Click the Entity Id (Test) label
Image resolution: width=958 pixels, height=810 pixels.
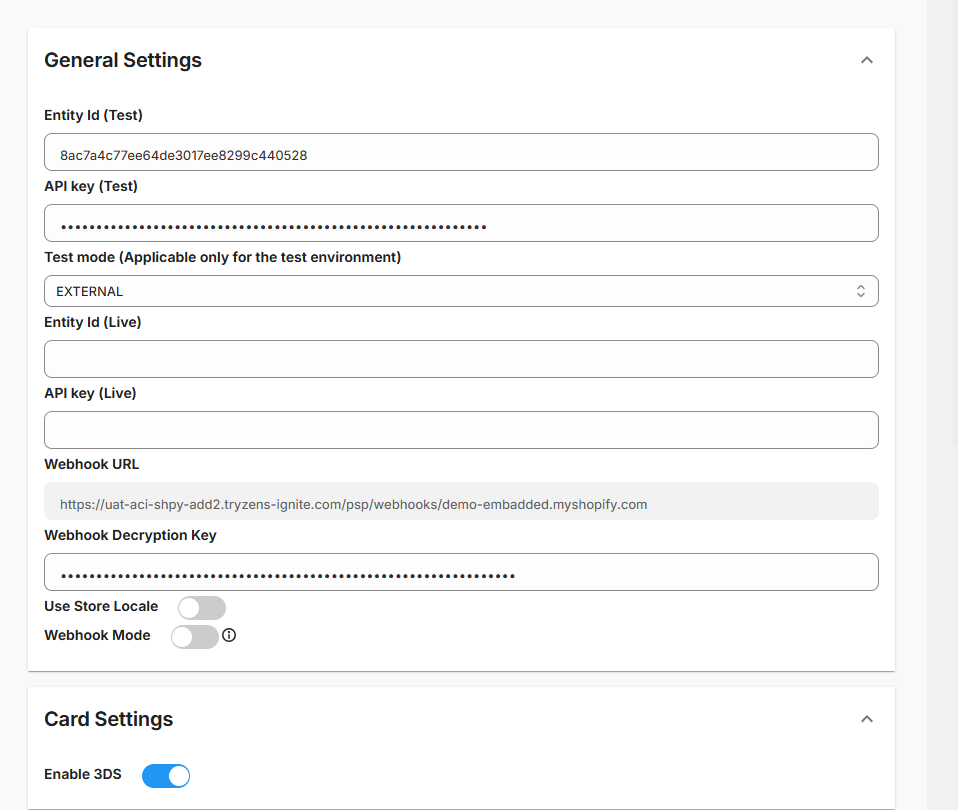click(x=93, y=115)
